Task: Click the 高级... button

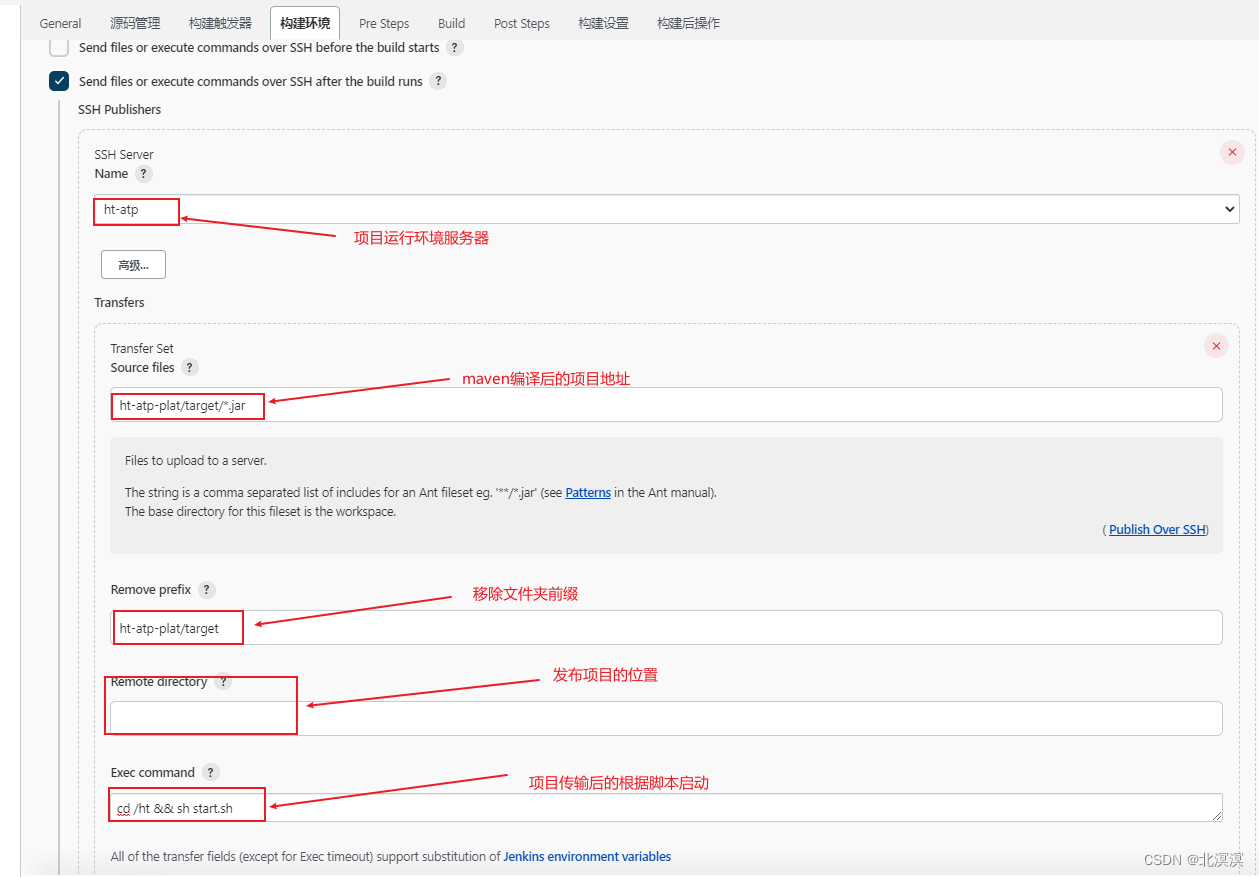Action: pos(133,264)
